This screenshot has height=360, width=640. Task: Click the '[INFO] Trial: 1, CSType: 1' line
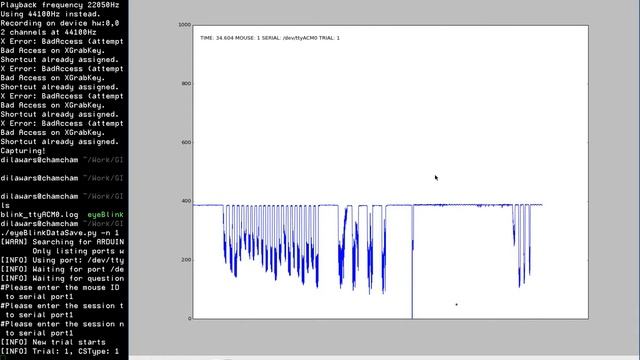tap(60, 351)
